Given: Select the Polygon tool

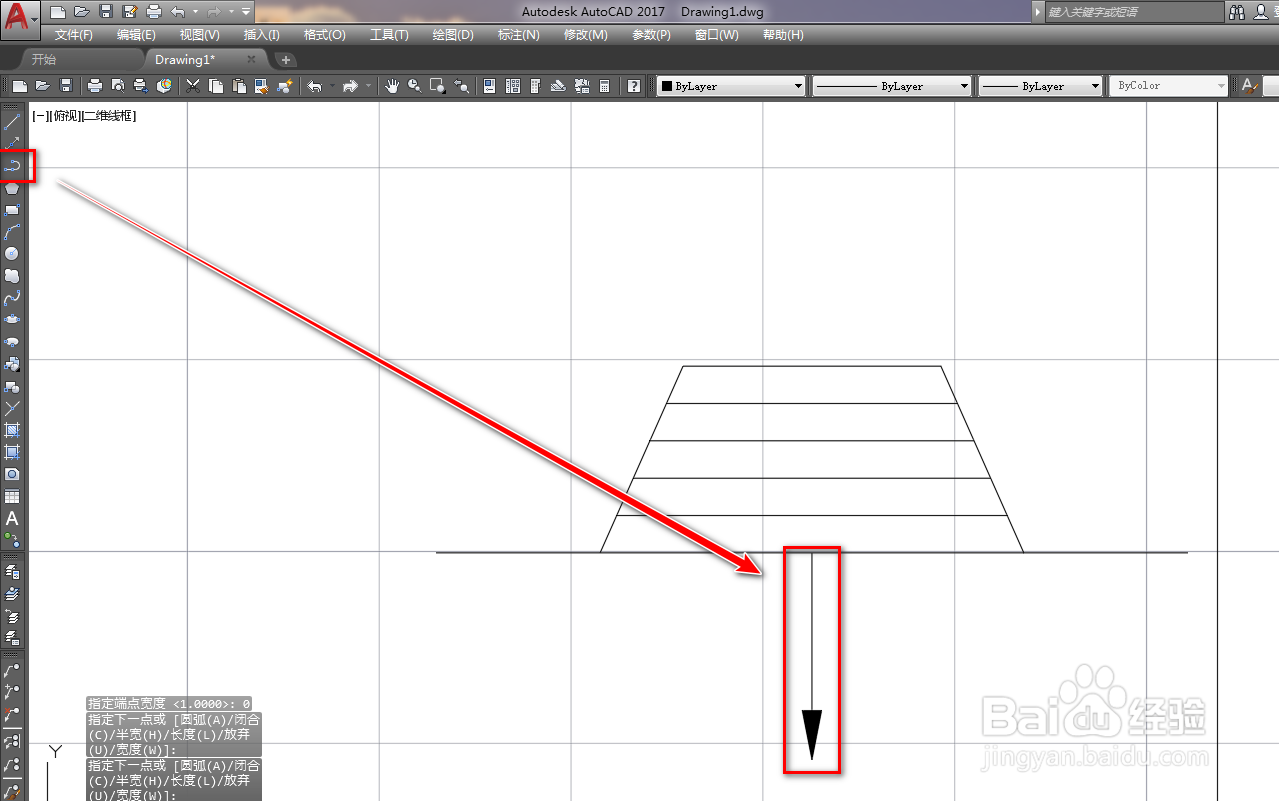Looking at the screenshot, I should point(12,188).
